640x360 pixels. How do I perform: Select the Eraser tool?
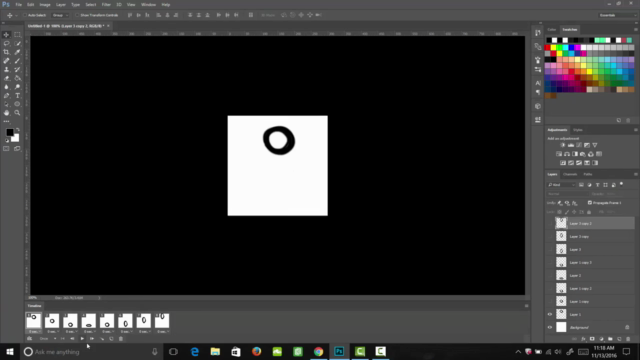6,78
